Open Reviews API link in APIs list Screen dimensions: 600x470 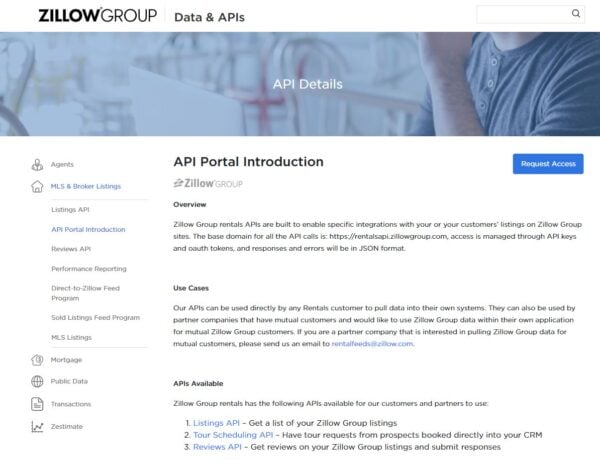[217, 447]
